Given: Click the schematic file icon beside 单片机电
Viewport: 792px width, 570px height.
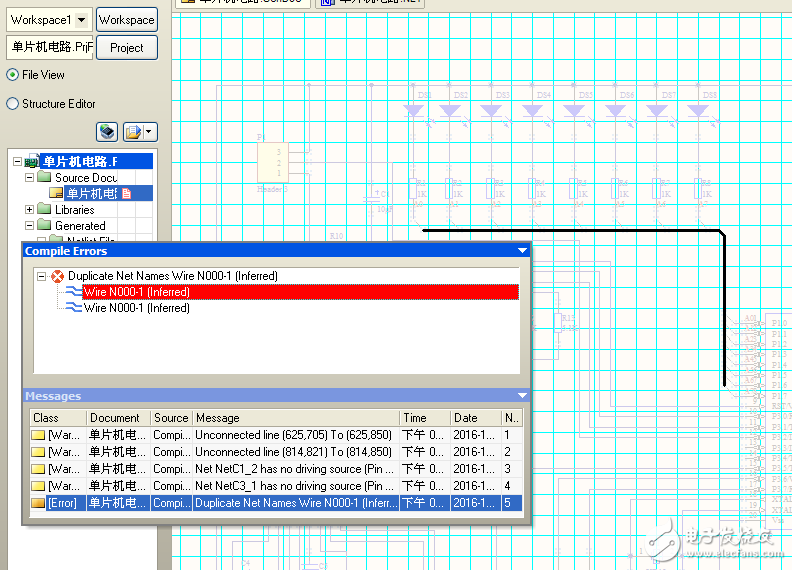Looking at the screenshot, I should [x=56, y=194].
